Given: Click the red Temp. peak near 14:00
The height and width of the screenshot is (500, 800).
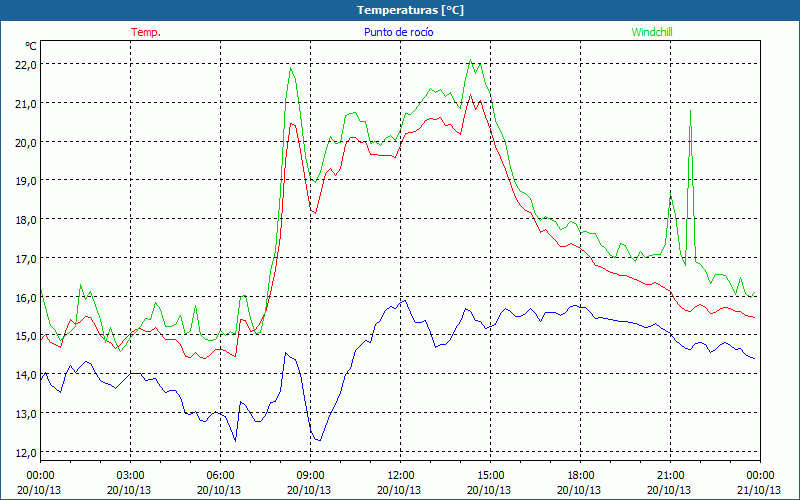Looking at the screenshot, I should pyautogui.click(x=470, y=95).
